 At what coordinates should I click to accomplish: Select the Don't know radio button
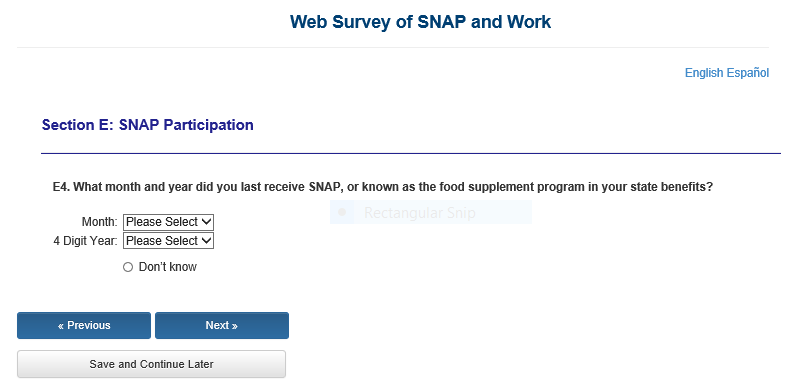(x=128, y=267)
